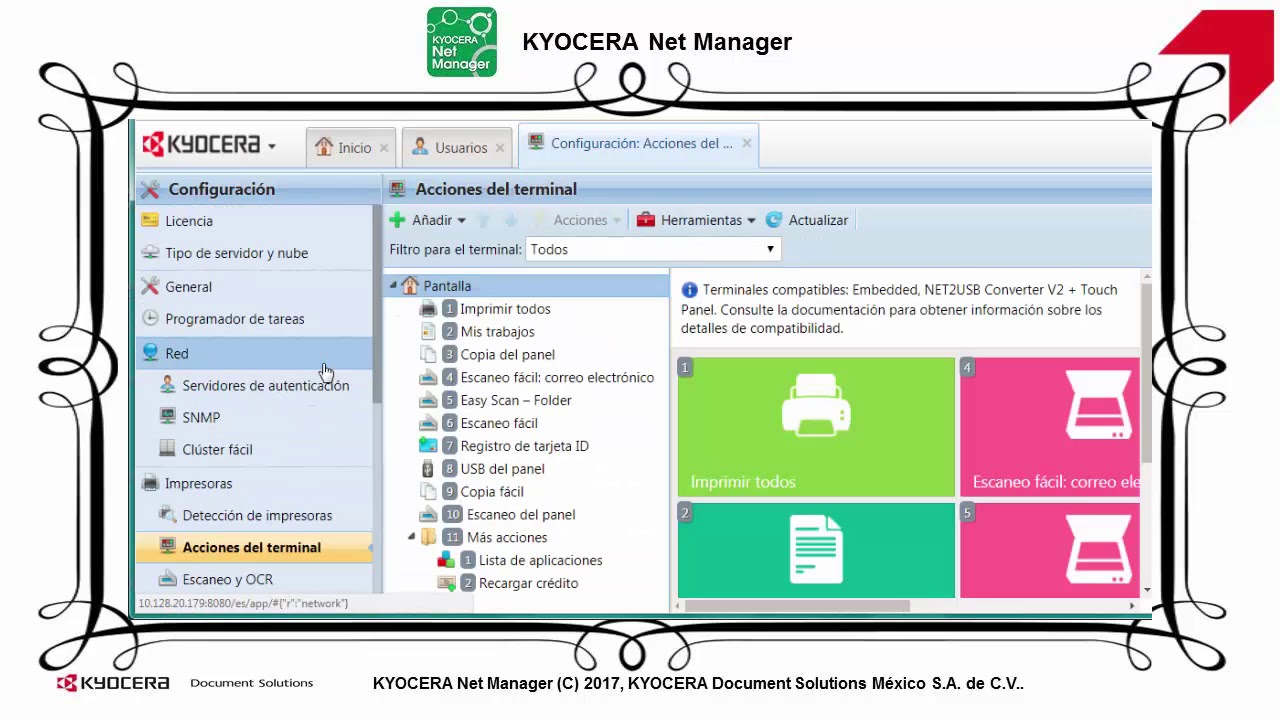This screenshot has width=1280, height=720.
Task: Click the teal tile number 2
Action: [816, 550]
